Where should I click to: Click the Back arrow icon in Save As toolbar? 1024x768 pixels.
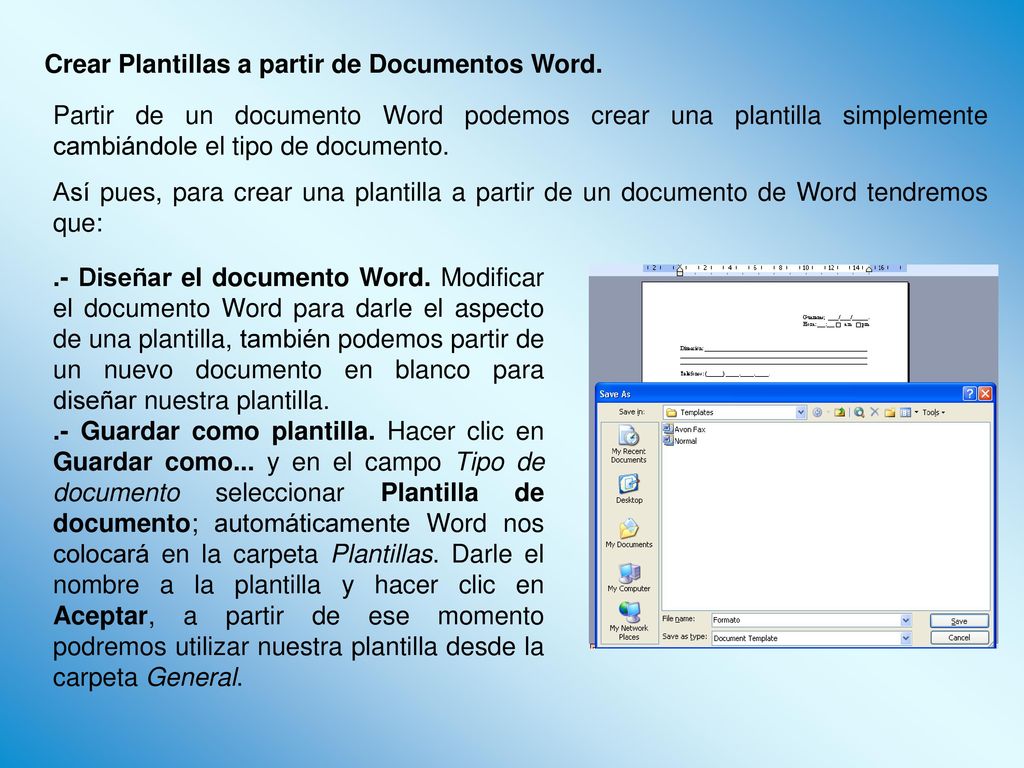coord(817,413)
